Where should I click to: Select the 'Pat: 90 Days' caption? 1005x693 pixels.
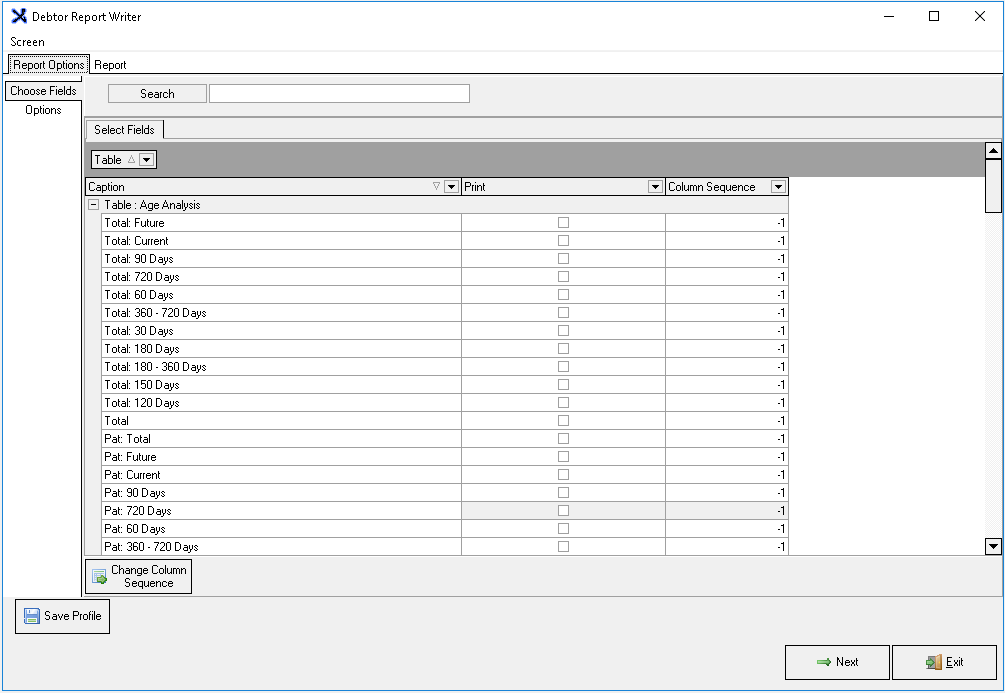135,492
